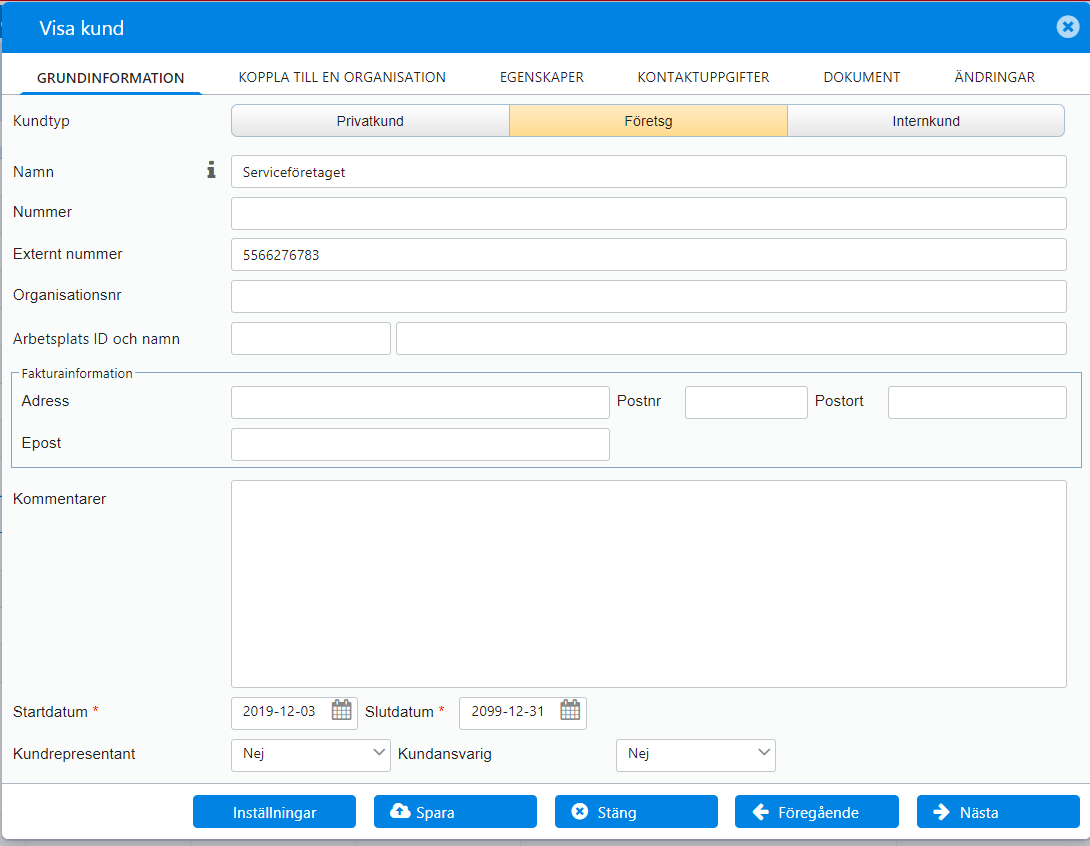Select Privatkund customer type
Image resolution: width=1090 pixels, height=846 pixels.
click(371, 121)
